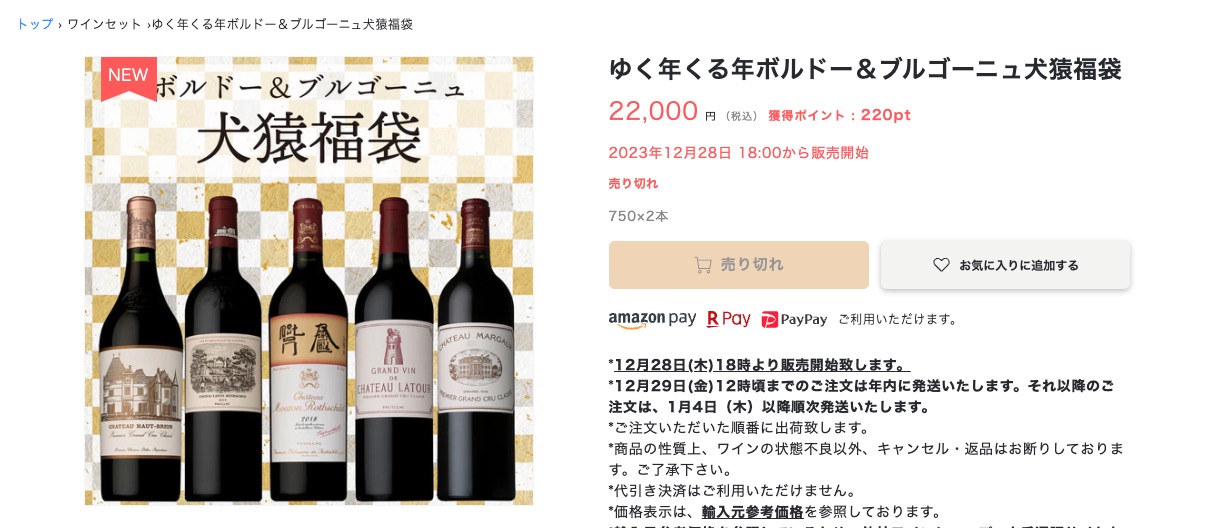
Task: Click the 22,000 price text
Action: tap(653, 111)
